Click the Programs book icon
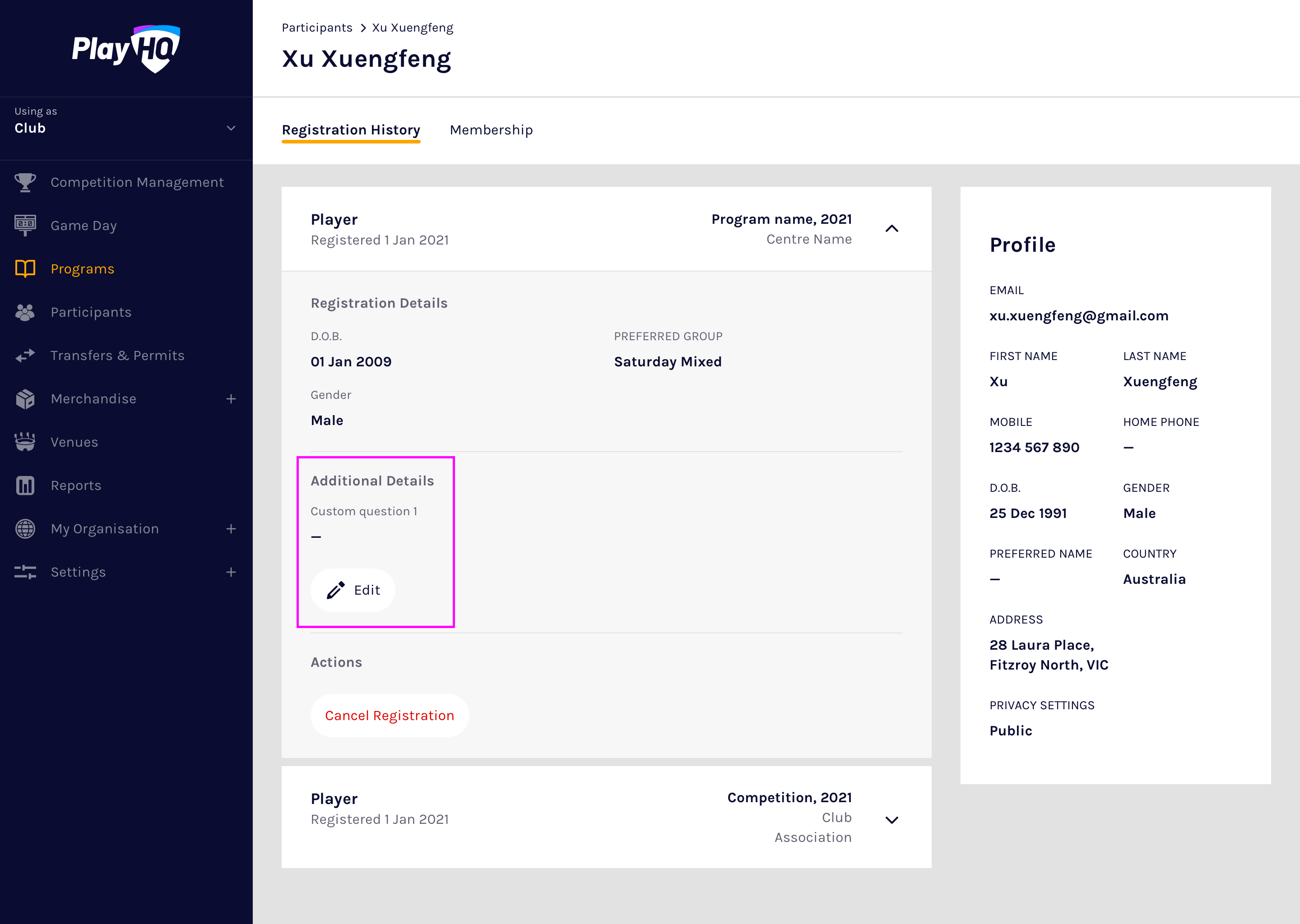This screenshot has width=1300, height=924. pyautogui.click(x=25, y=268)
